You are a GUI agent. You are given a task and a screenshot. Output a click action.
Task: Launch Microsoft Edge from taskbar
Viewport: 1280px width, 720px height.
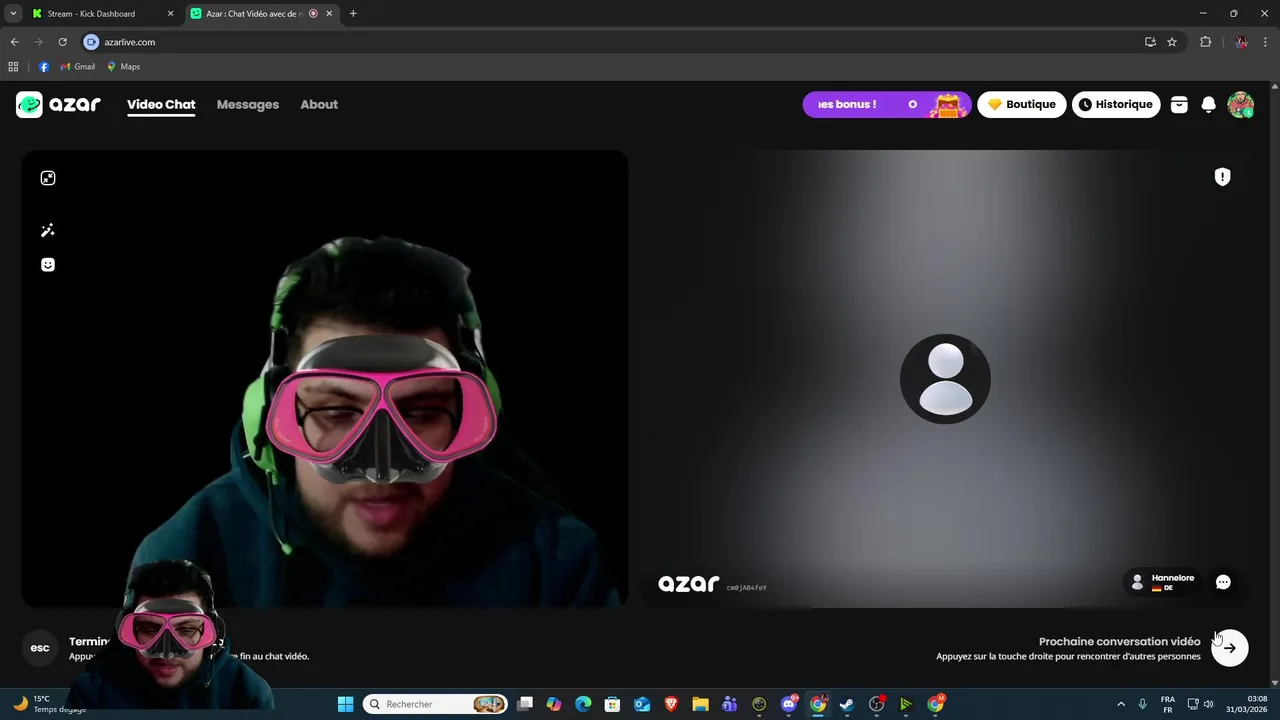click(583, 704)
